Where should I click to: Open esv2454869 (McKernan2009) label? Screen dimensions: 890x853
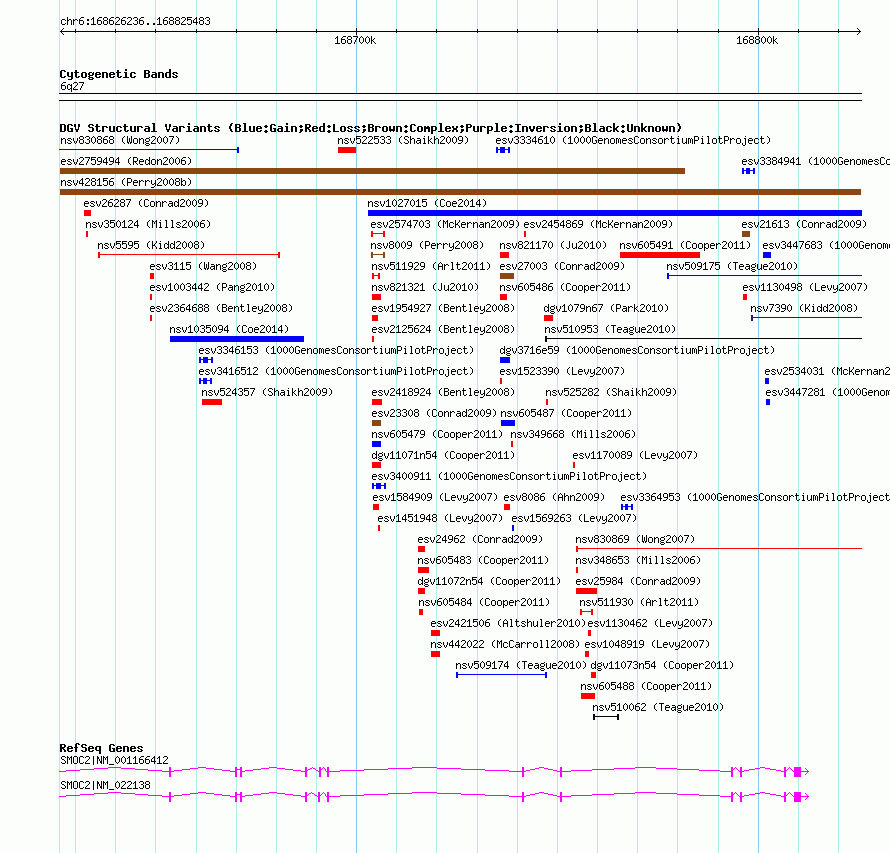(x=598, y=224)
